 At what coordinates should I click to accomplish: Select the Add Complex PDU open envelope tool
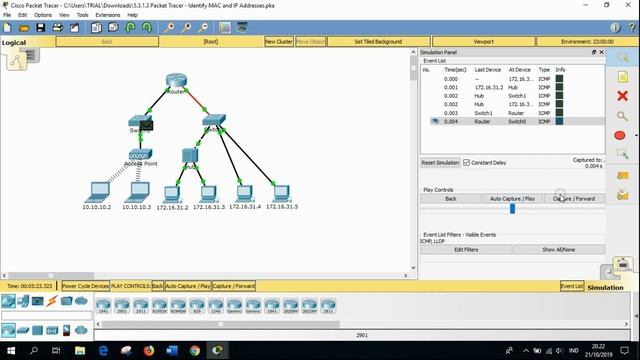[x=623, y=195]
